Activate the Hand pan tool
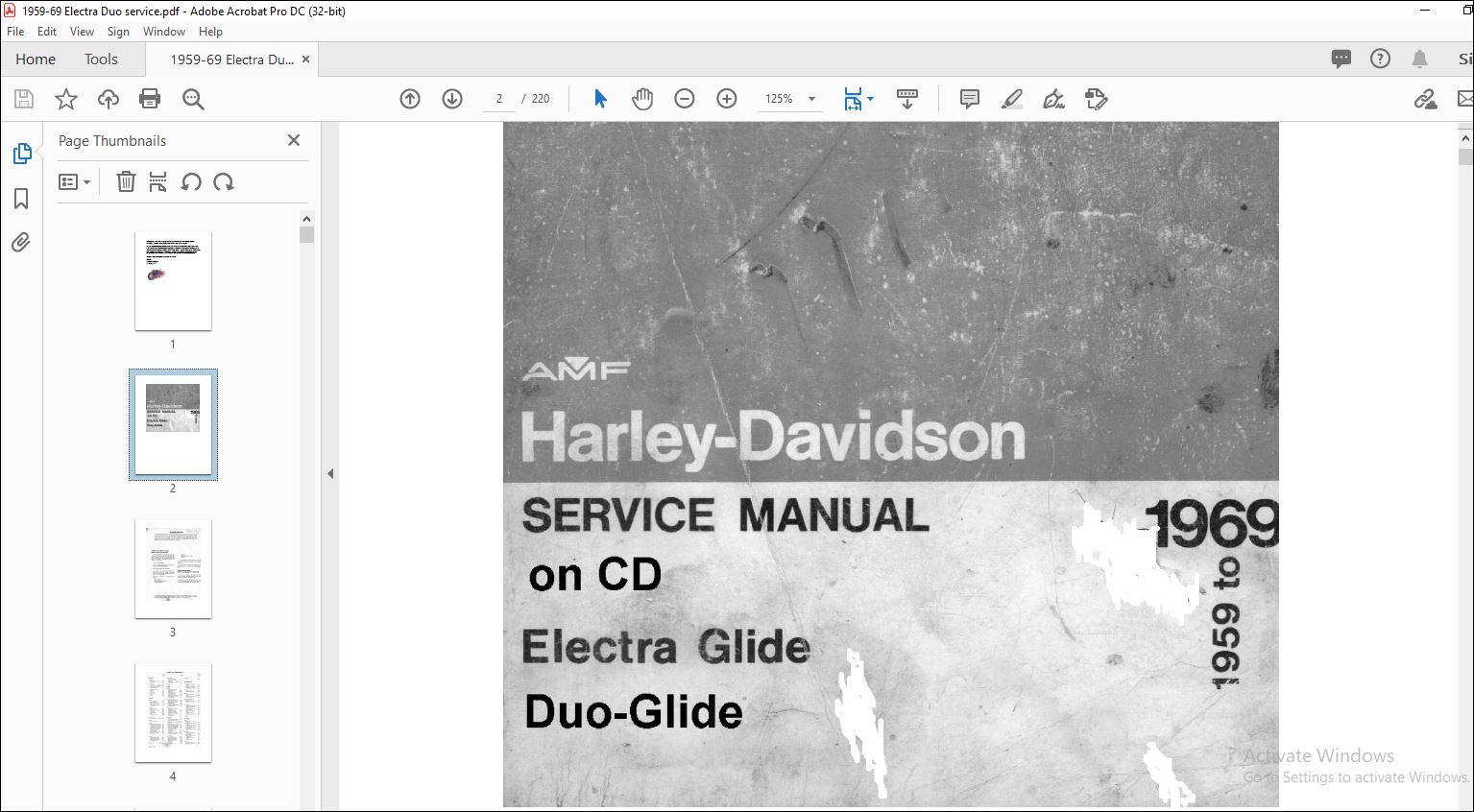The image size is (1474, 812). tap(642, 99)
